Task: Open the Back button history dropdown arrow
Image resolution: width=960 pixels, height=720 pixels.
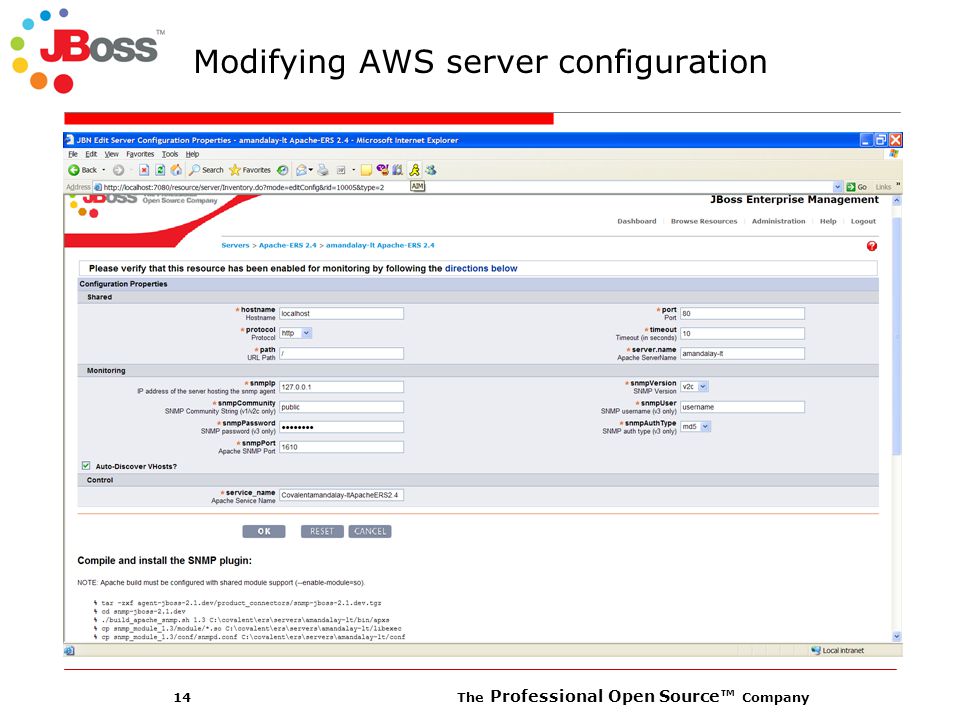Action: (x=103, y=170)
